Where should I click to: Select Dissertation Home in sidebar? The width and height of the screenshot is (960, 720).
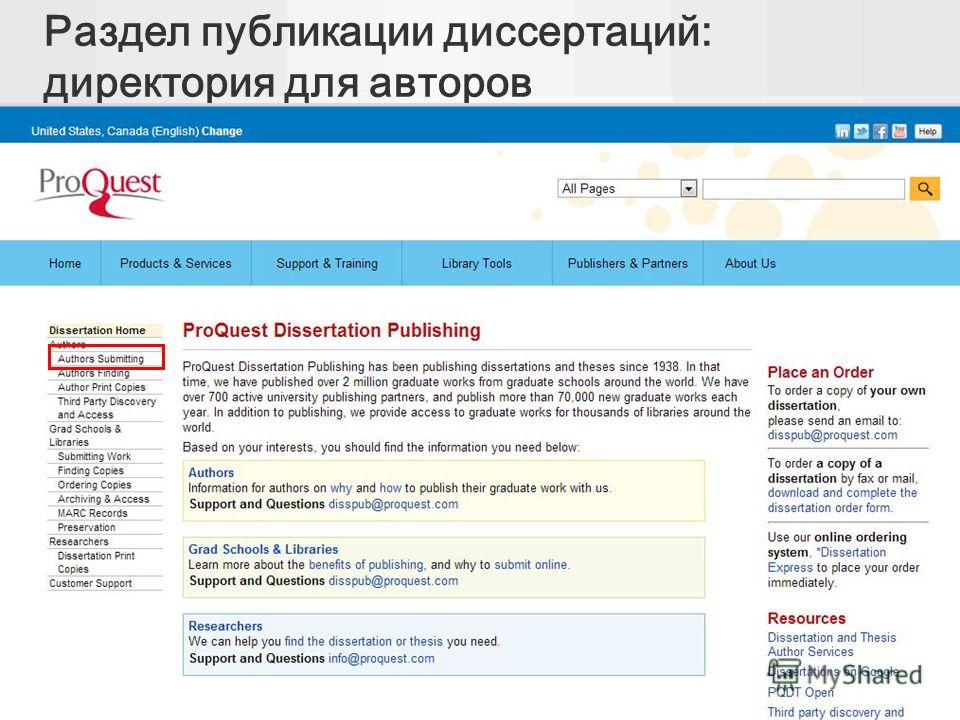pyautogui.click(x=97, y=330)
